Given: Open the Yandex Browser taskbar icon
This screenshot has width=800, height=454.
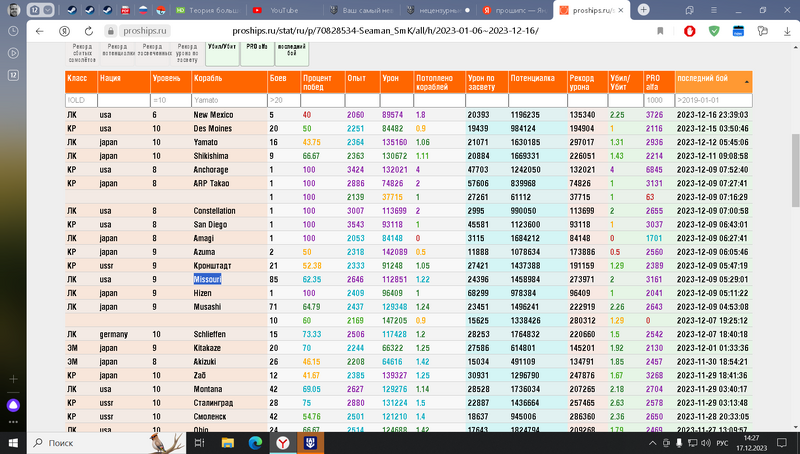Looking at the screenshot, I should (282, 441).
